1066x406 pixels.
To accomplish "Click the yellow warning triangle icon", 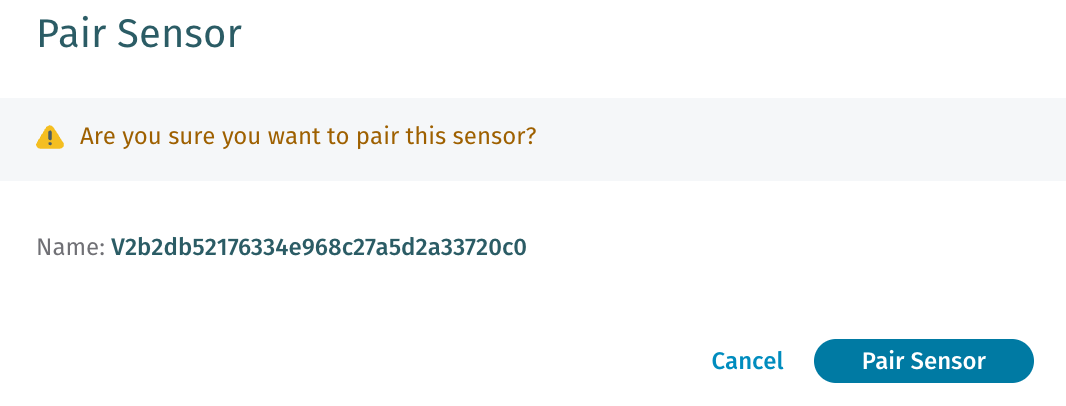I will [50, 137].
